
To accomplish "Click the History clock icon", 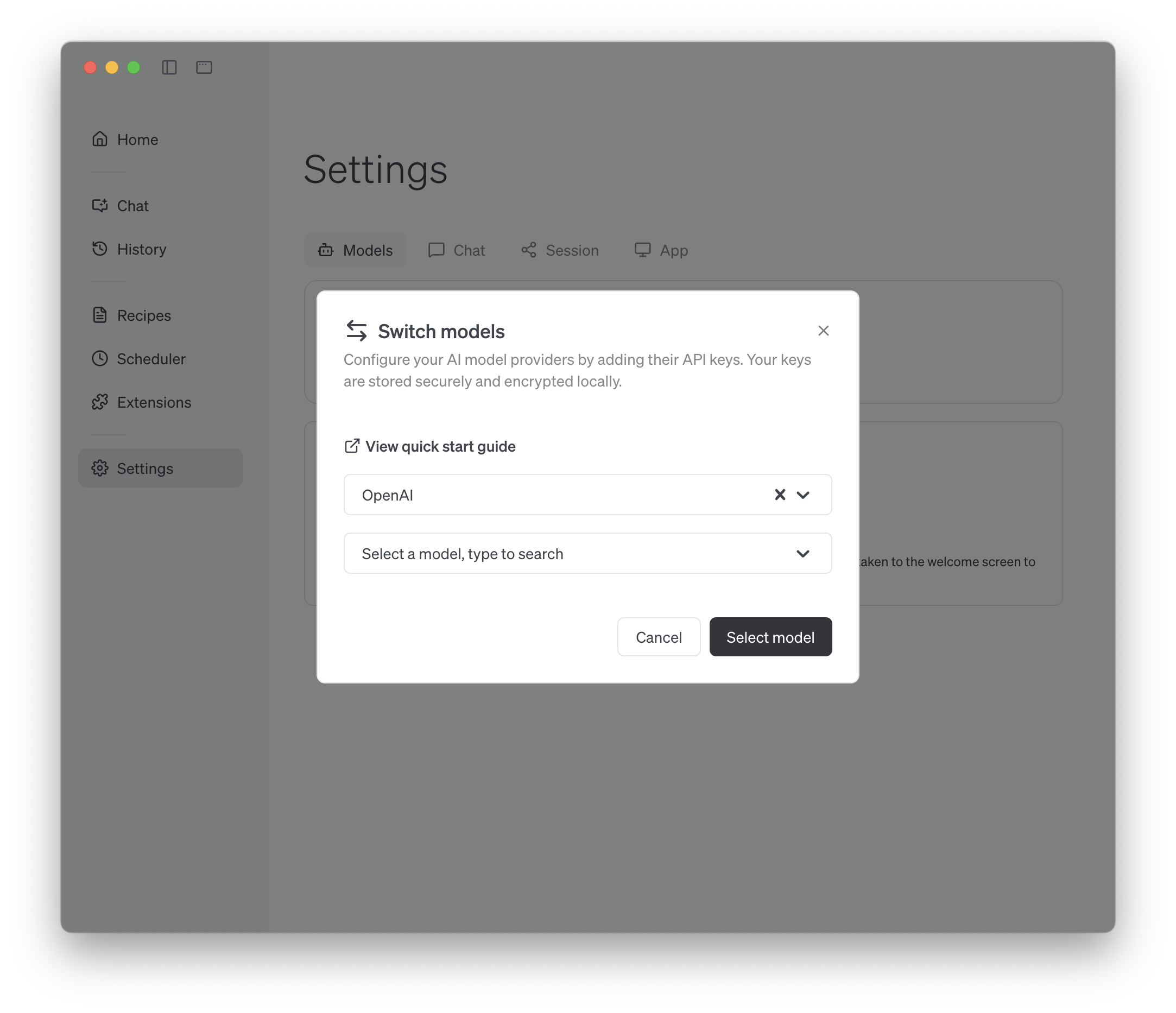I will point(100,249).
